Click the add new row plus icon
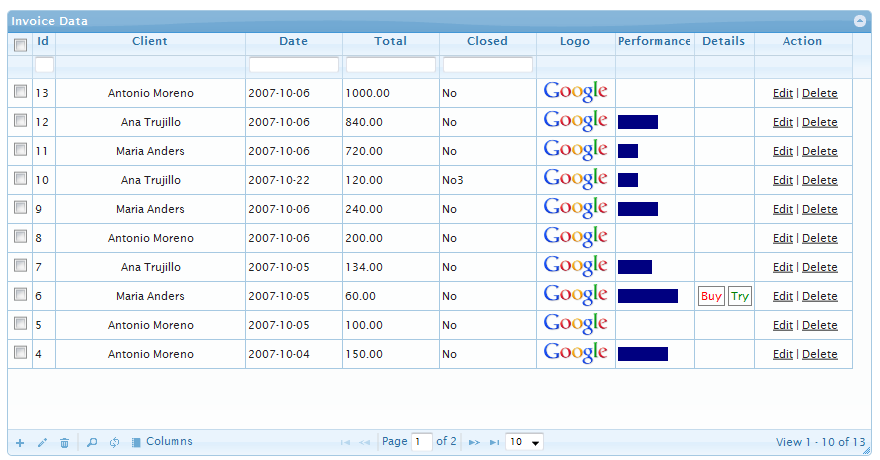Screen dimensions: 880x460 click(x=20, y=442)
